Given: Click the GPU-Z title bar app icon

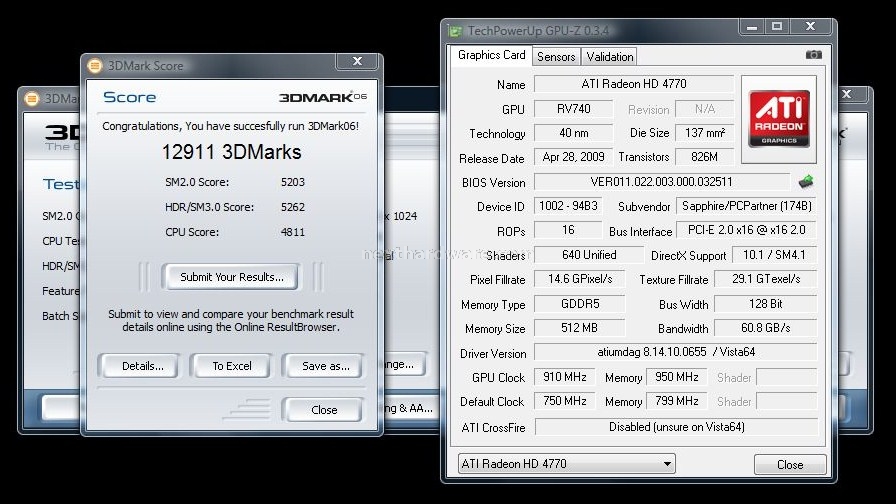Looking at the screenshot, I should point(455,30).
